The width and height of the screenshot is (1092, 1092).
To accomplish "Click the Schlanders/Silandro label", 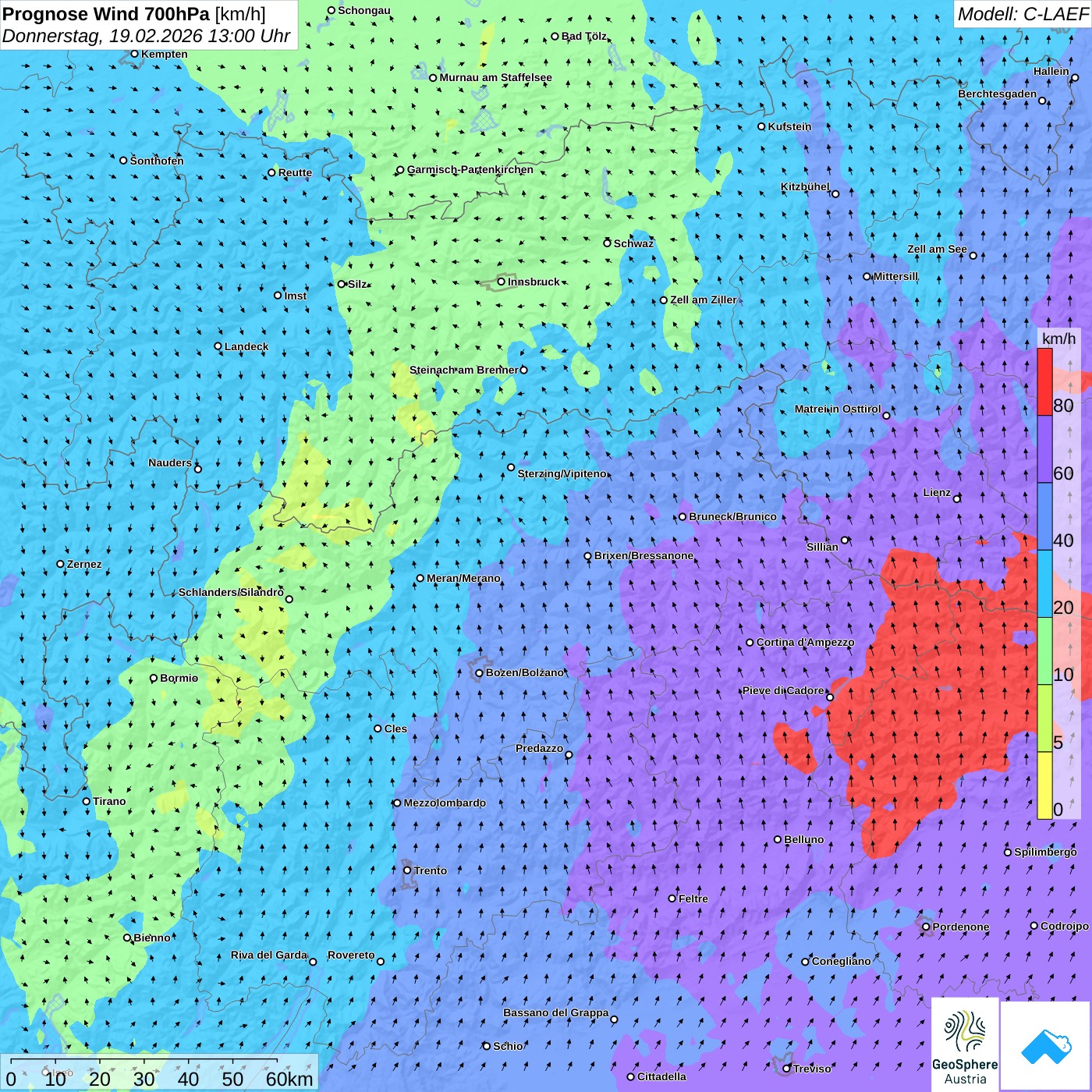I will (x=231, y=592).
